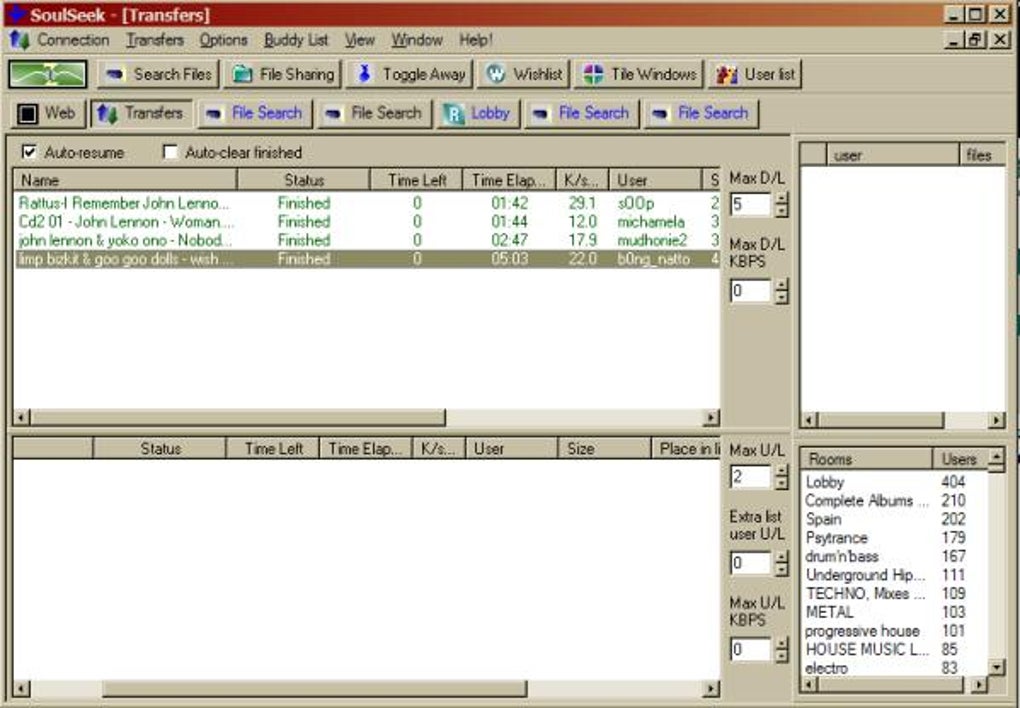Select the Transfers window tab
Image resolution: width=1020 pixels, height=708 pixels.
point(141,113)
